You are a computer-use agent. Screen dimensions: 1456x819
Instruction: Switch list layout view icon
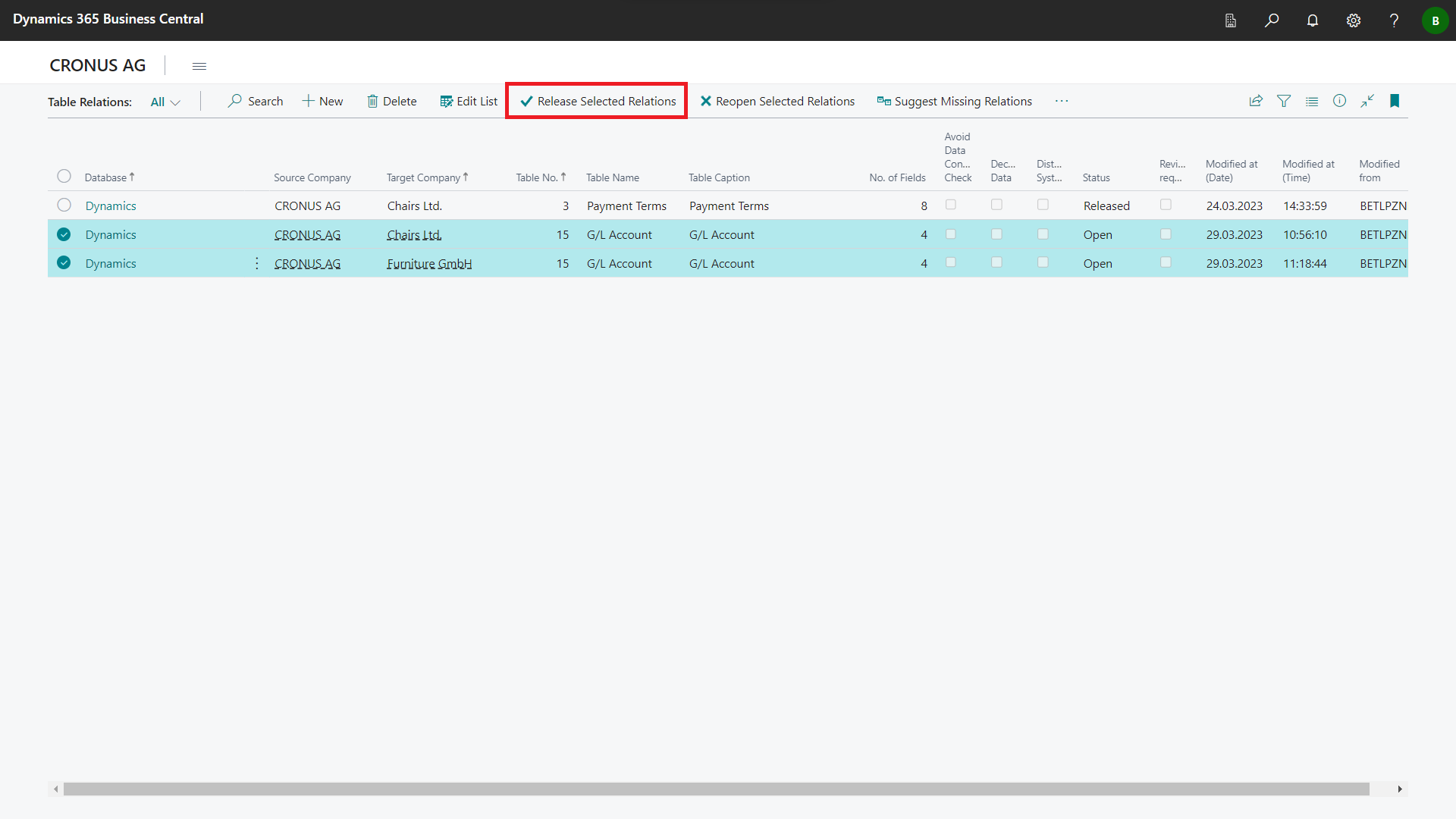point(1312,101)
